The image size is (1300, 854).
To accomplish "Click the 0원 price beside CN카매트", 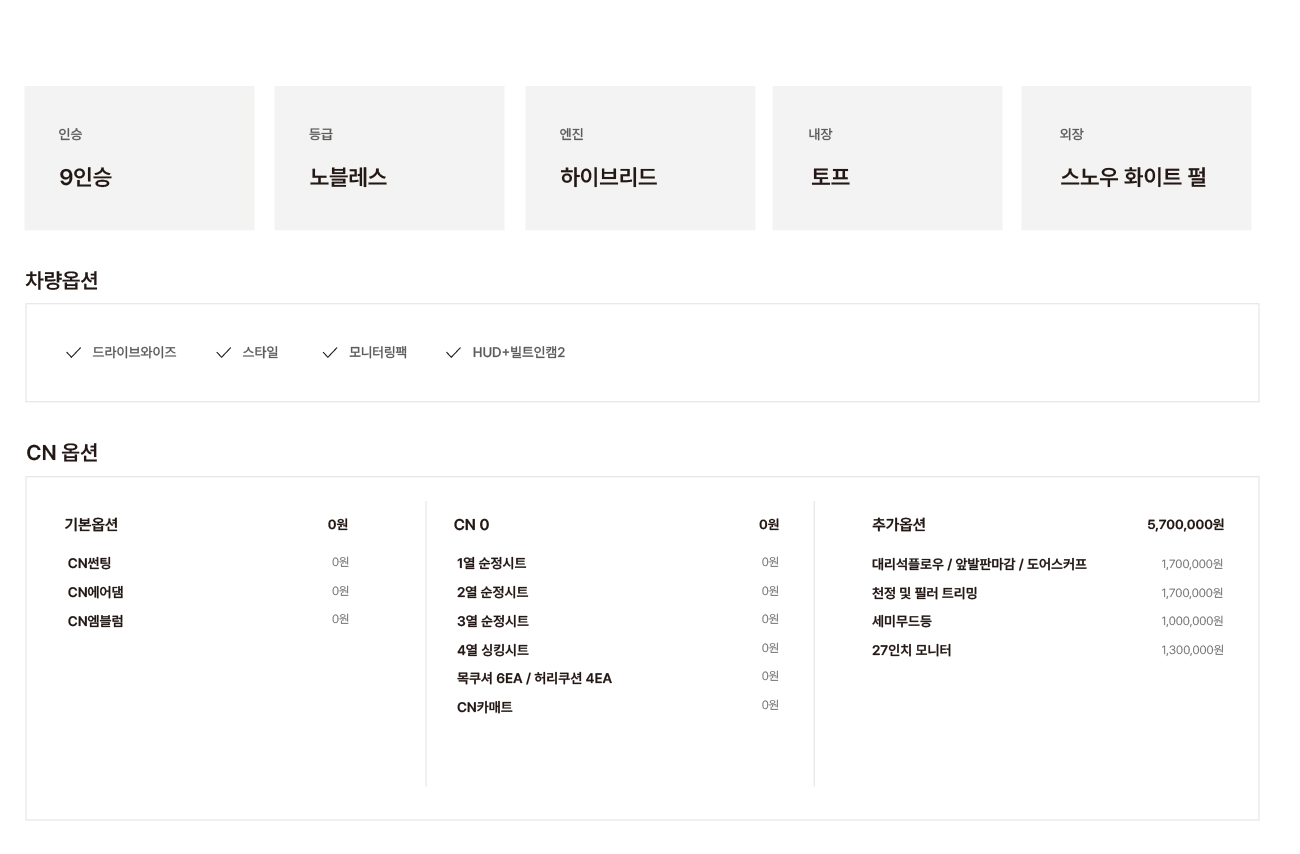I will tap(770, 705).
